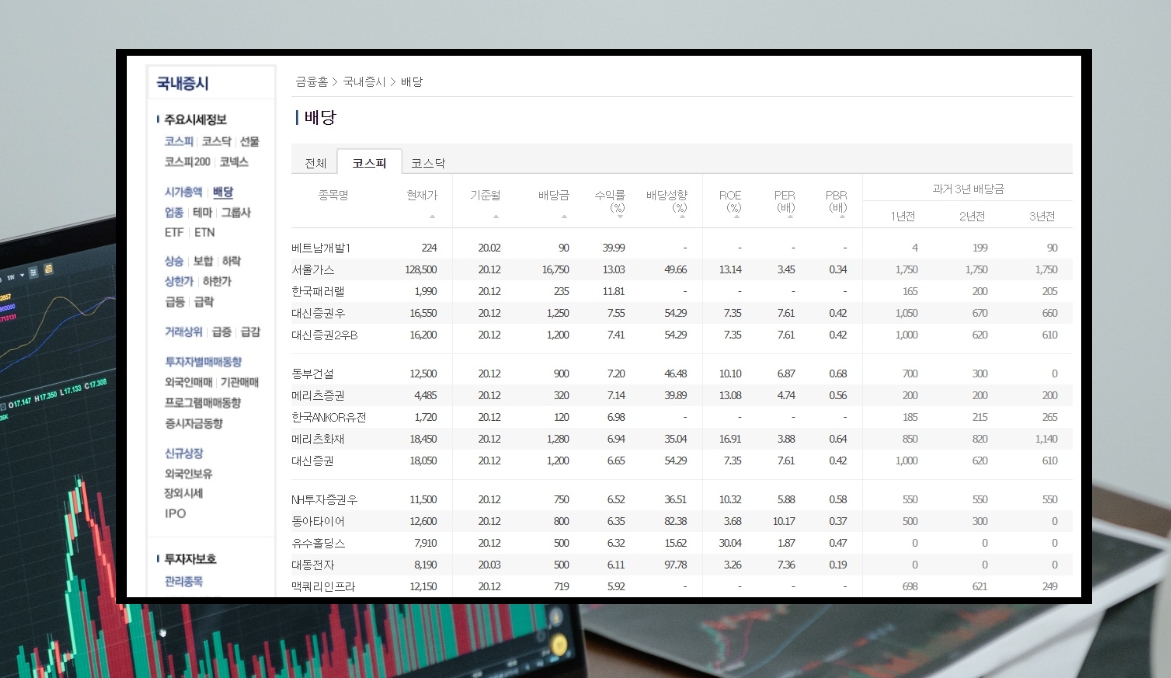Open 업종 in sidebar

(174, 212)
